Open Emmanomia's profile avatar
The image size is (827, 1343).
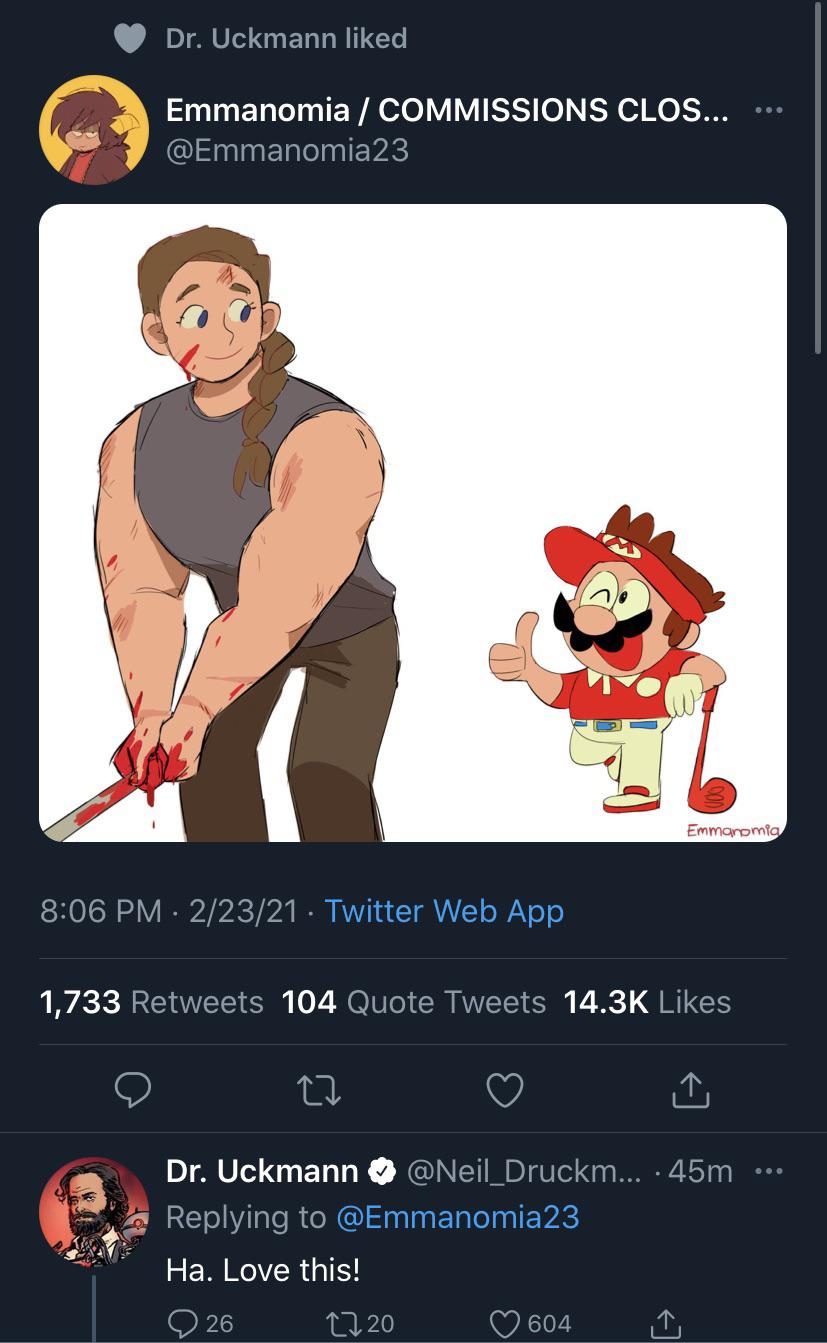94,130
